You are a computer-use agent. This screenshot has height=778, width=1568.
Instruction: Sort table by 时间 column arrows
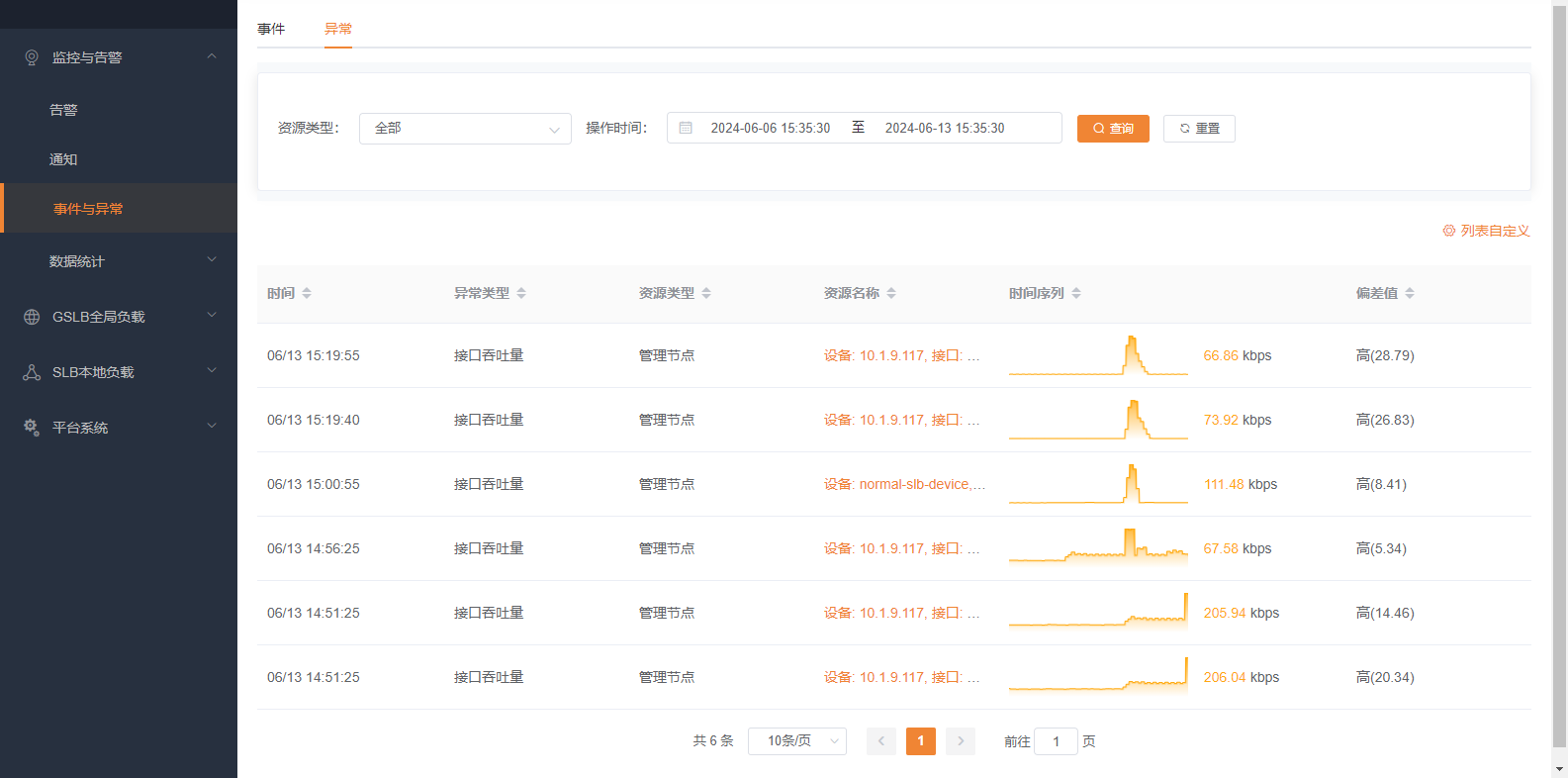click(x=307, y=293)
